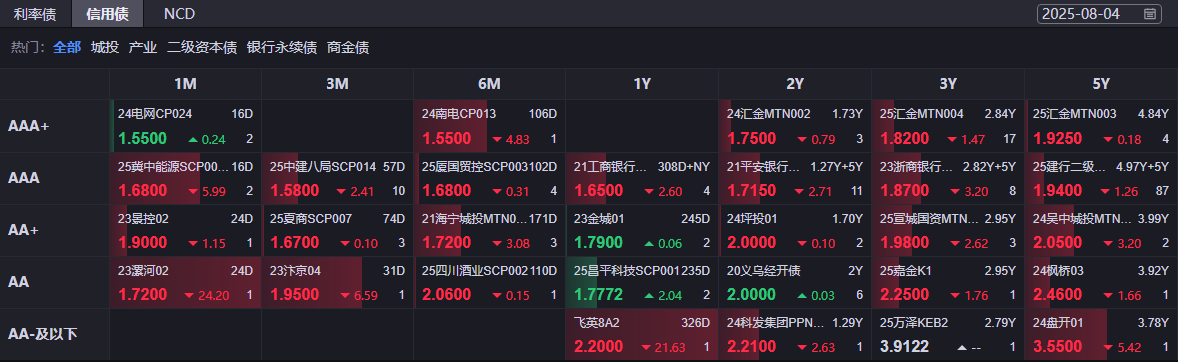
Task: Click the 25万泽KEB2 bond cell
Action: coord(947,335)
